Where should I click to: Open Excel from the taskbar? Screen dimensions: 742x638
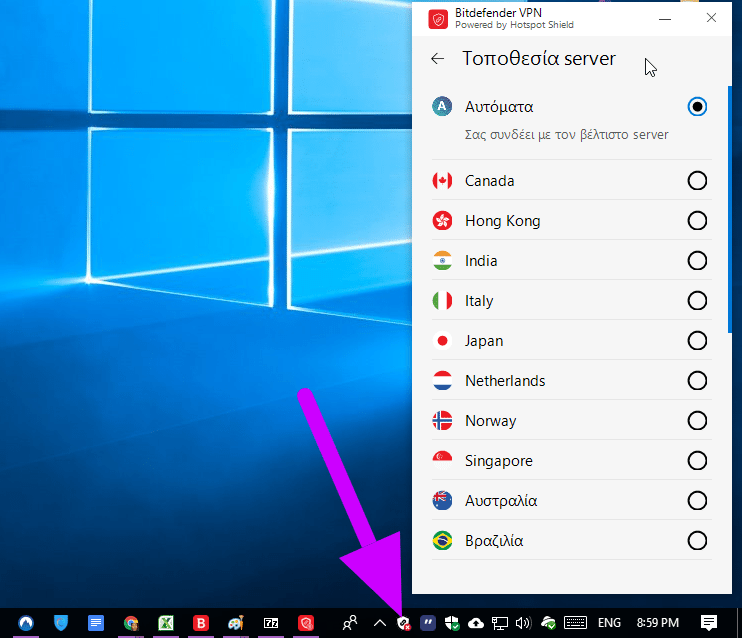pos(166,623)
